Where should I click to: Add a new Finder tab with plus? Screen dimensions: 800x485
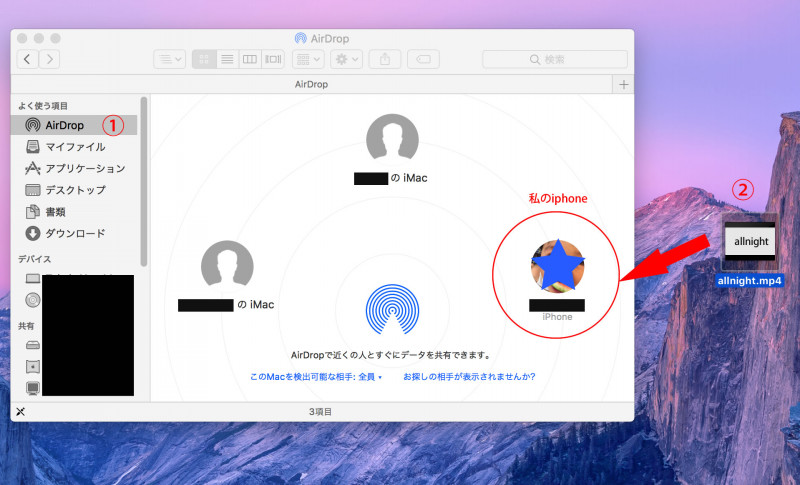click(x=623, y=85)
